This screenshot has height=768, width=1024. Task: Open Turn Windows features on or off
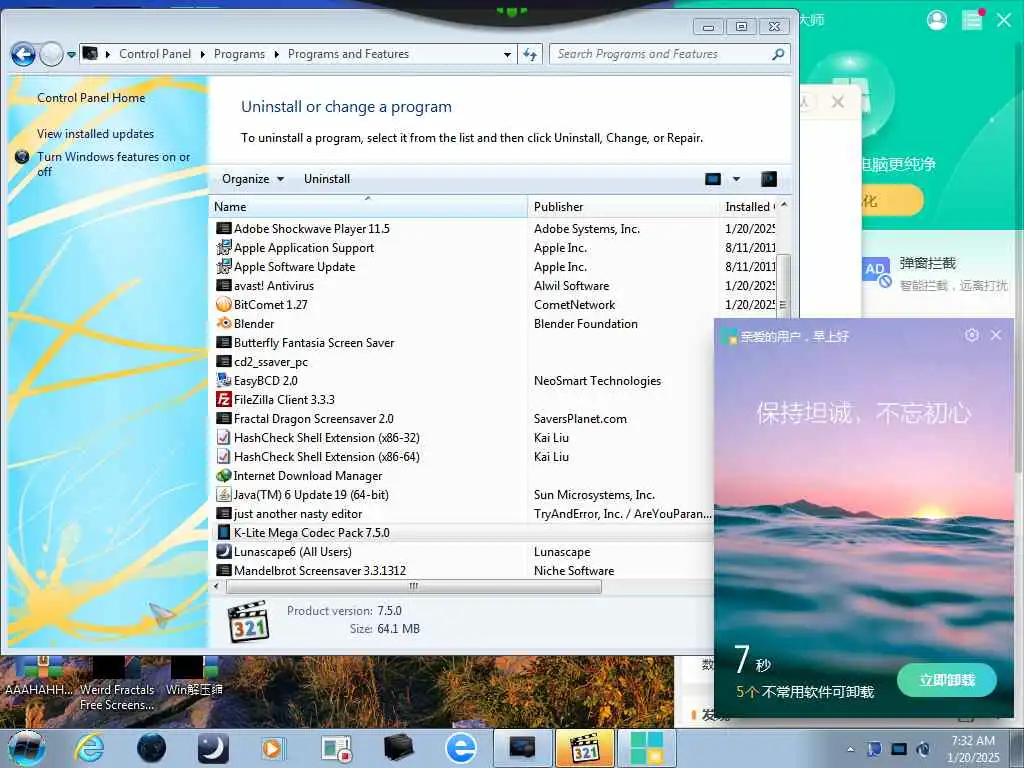pos(114,164)
